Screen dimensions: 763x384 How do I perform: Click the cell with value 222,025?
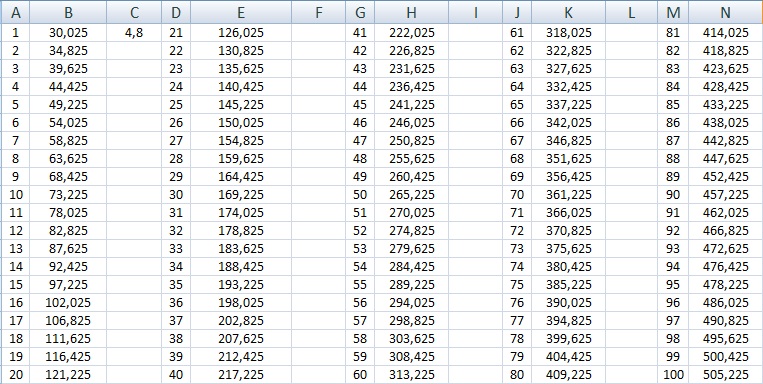pyautogui.click(x=412, y=33)
